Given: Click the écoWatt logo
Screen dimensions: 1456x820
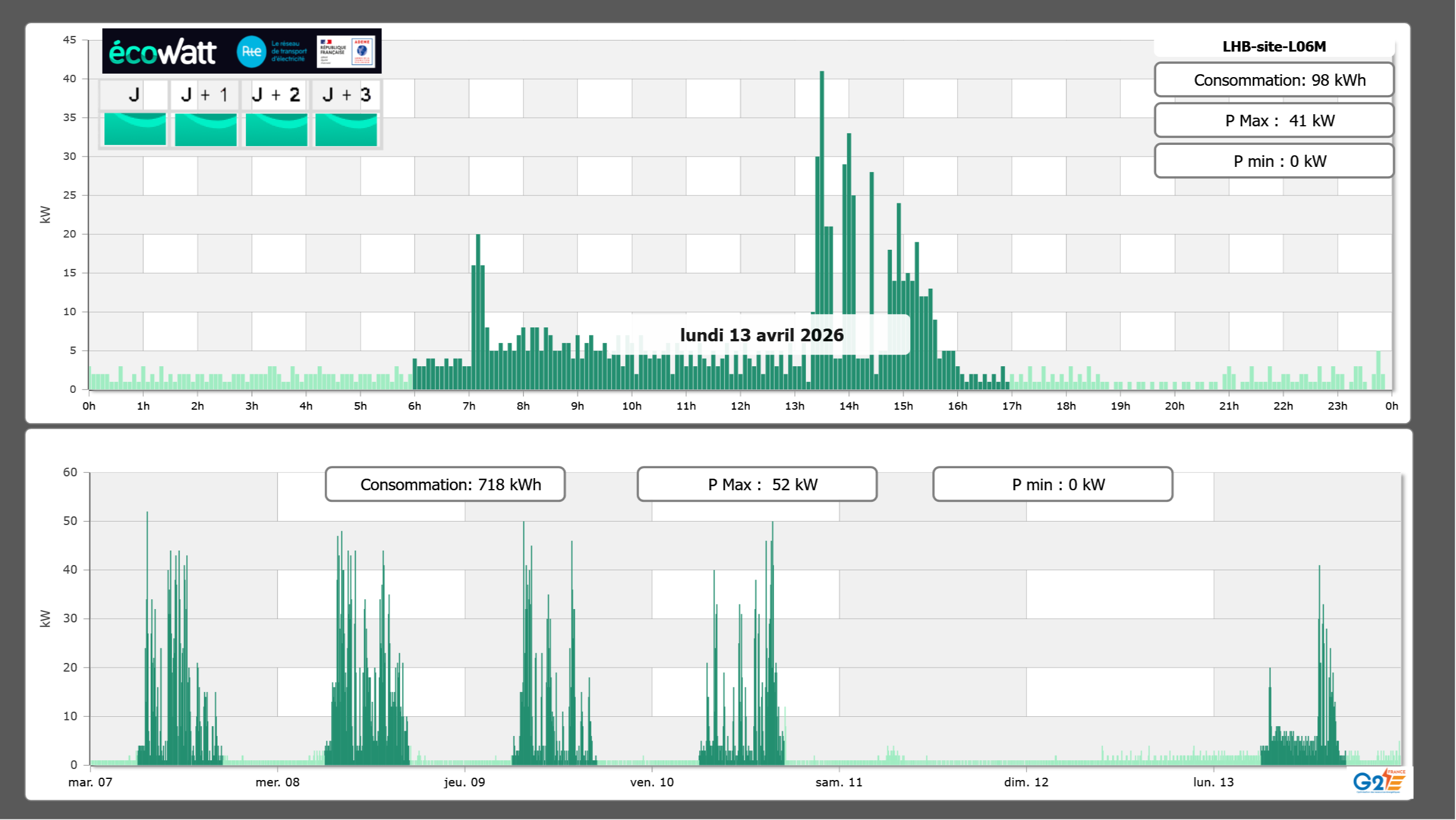Looking at the screenshot, I should (163, 52).
